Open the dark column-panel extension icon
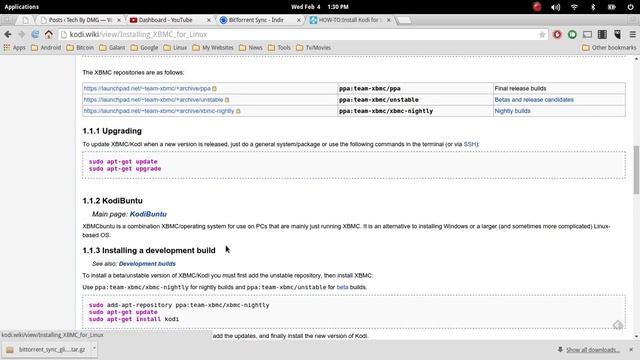This screenshot has height=360, width=640. click(x=602, y=35)
